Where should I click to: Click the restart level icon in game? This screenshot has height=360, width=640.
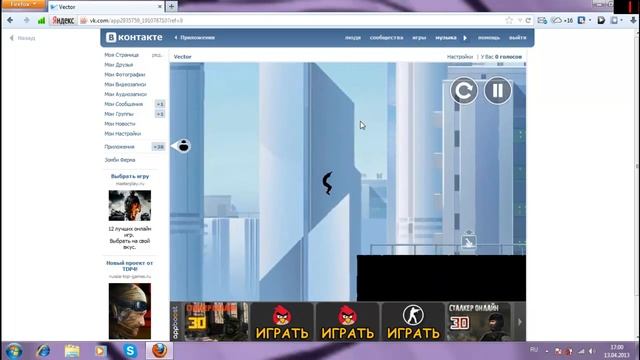click(464, 90)
